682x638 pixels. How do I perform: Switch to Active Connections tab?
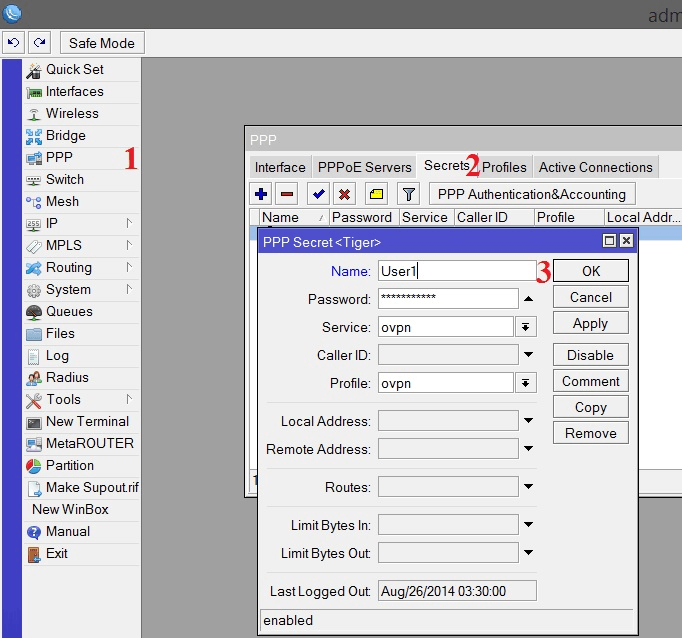[x=596, y=167]
